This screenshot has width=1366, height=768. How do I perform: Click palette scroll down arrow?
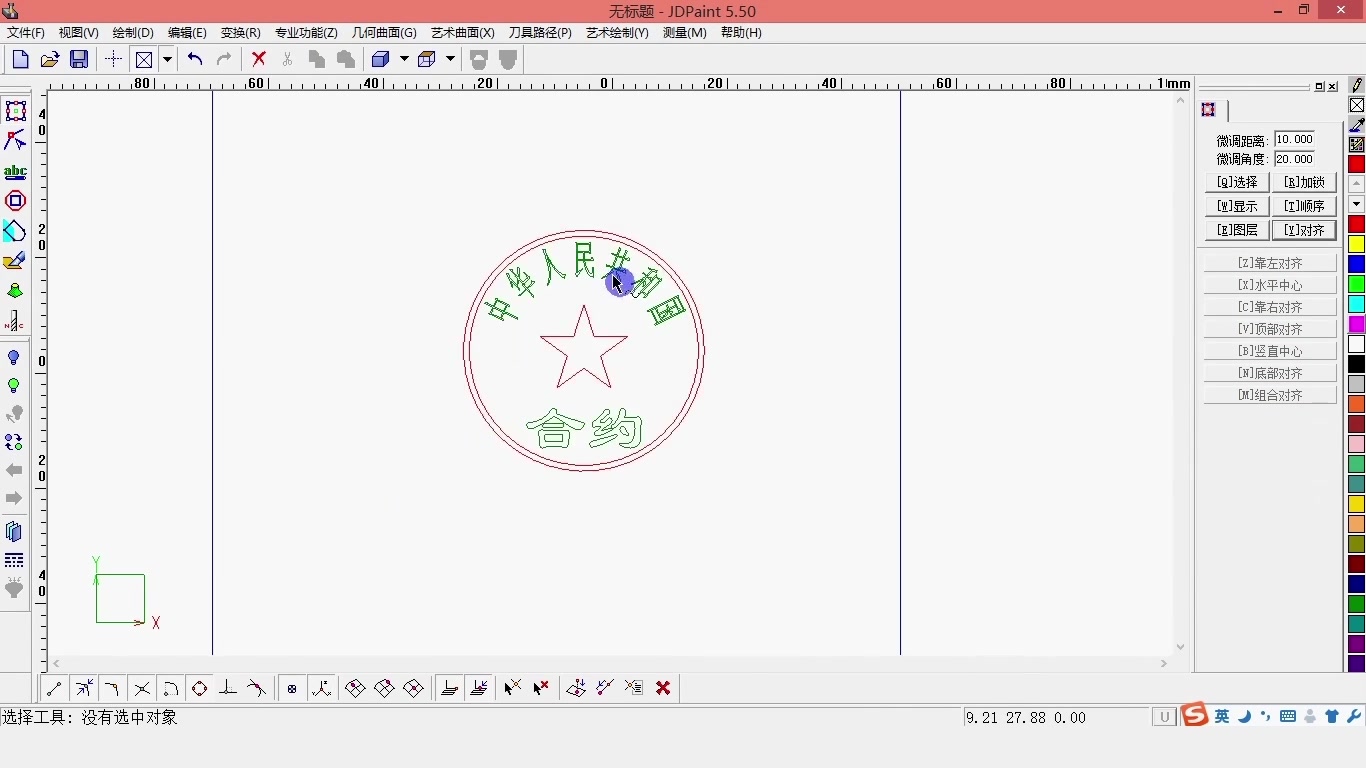coord(1357,204)
